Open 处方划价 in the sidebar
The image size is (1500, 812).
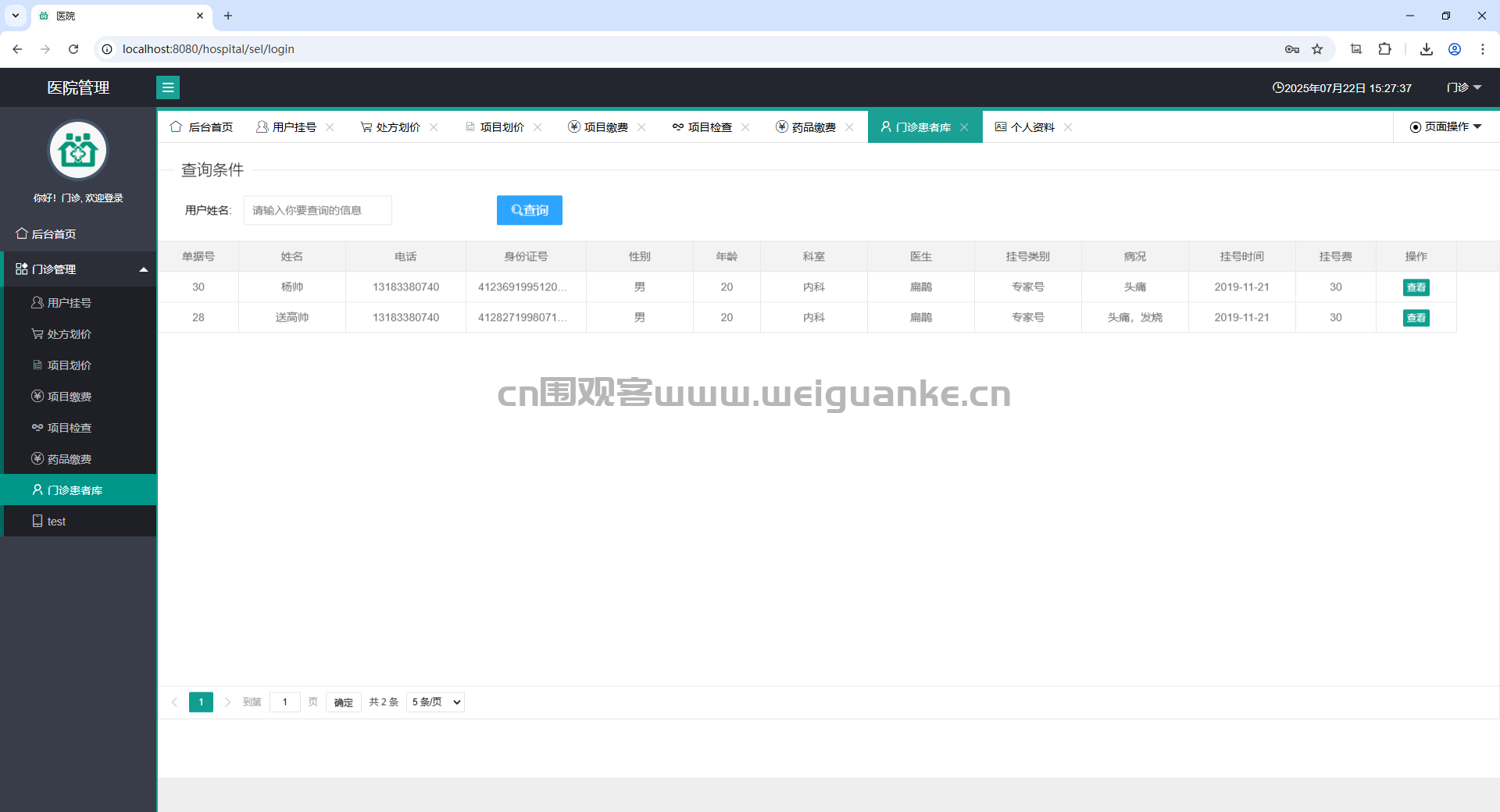(x=78, y=333)
